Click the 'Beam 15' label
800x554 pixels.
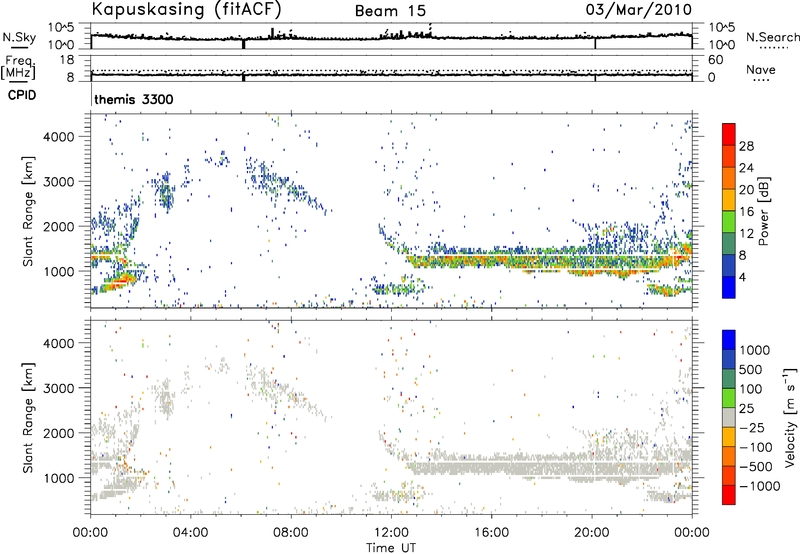point(390,11)
